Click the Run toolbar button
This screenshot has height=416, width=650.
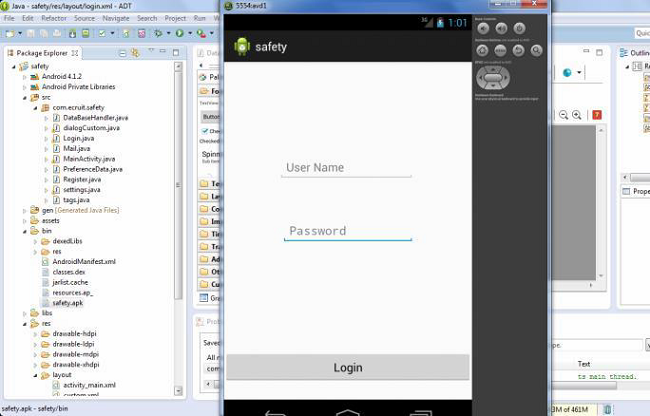pyautogui.click(x=180, y=33)
